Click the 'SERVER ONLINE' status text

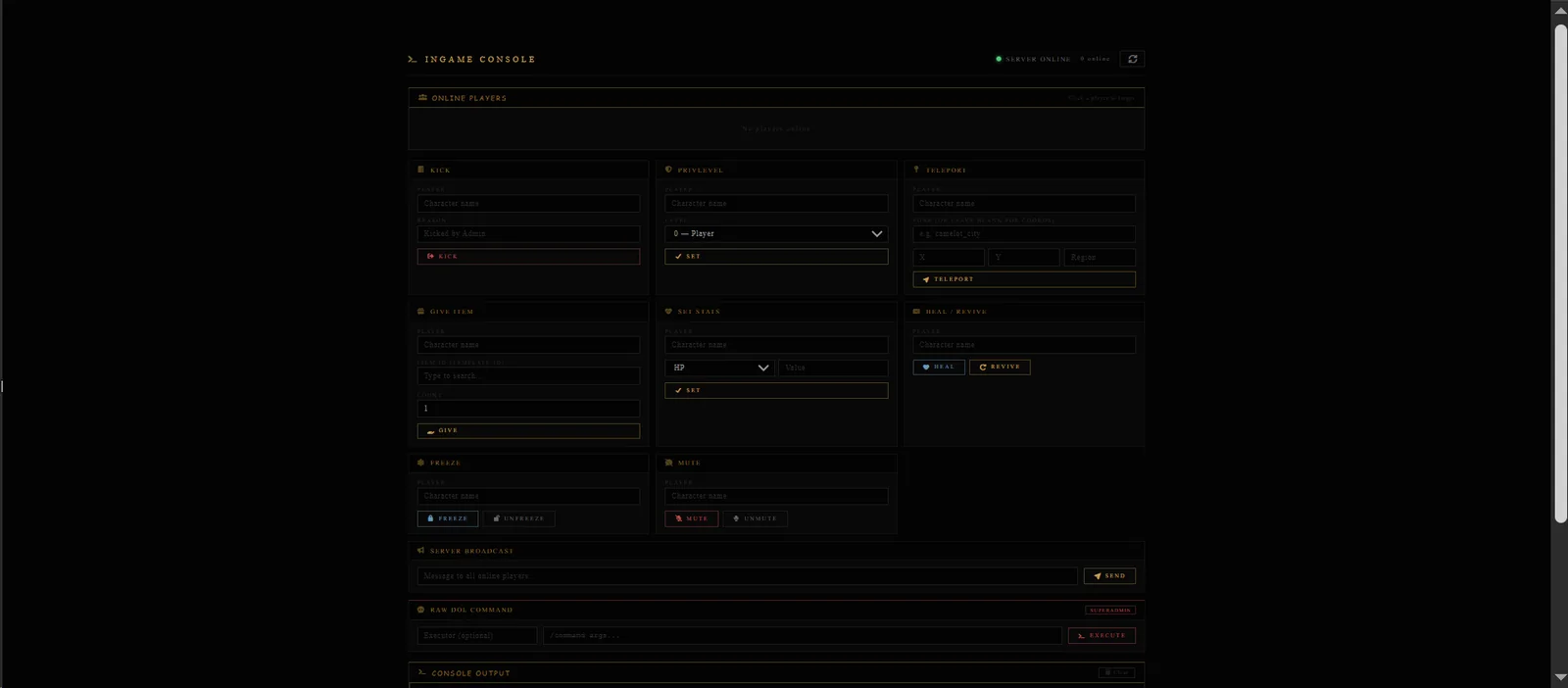(x=1038, y=59)
